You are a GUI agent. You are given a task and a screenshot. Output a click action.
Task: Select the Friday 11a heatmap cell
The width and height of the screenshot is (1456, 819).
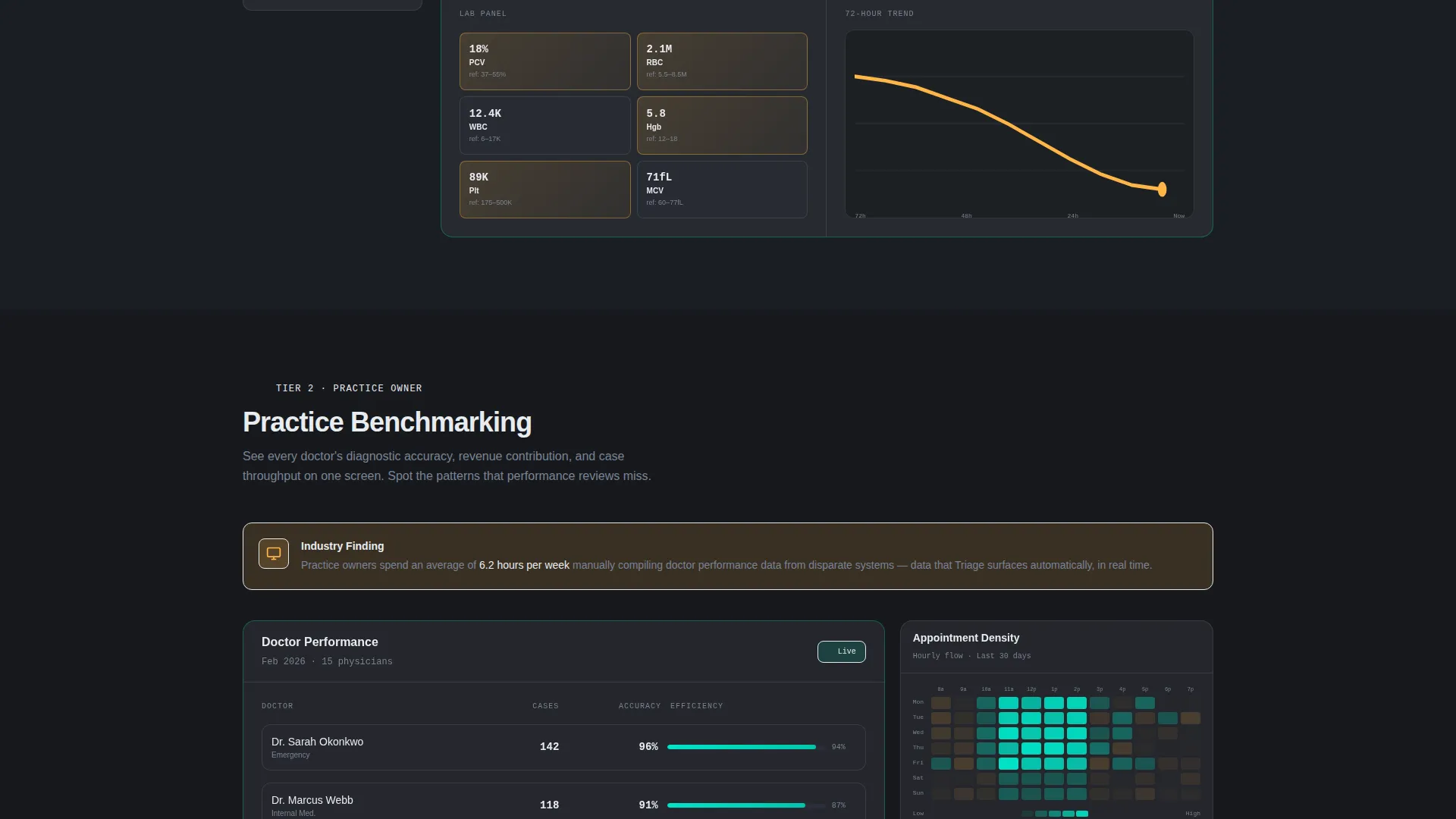click(x=1009, y=764)
